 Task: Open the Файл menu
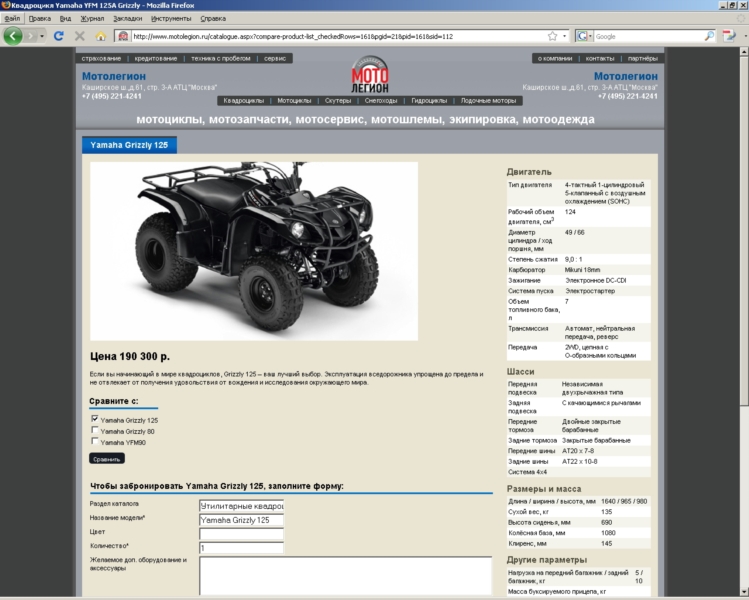pos(12,19)
